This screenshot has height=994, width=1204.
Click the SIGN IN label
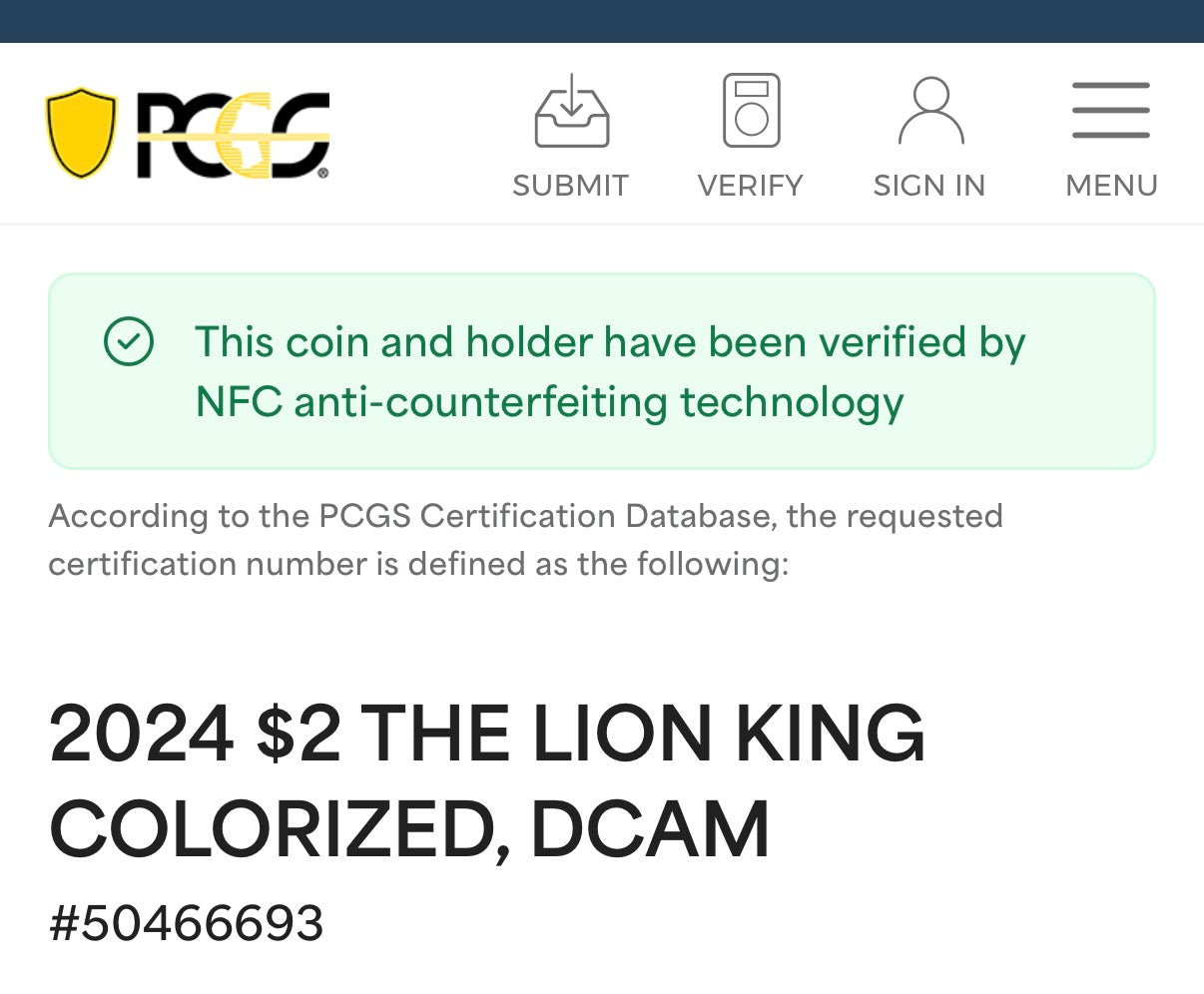(928, 186)
